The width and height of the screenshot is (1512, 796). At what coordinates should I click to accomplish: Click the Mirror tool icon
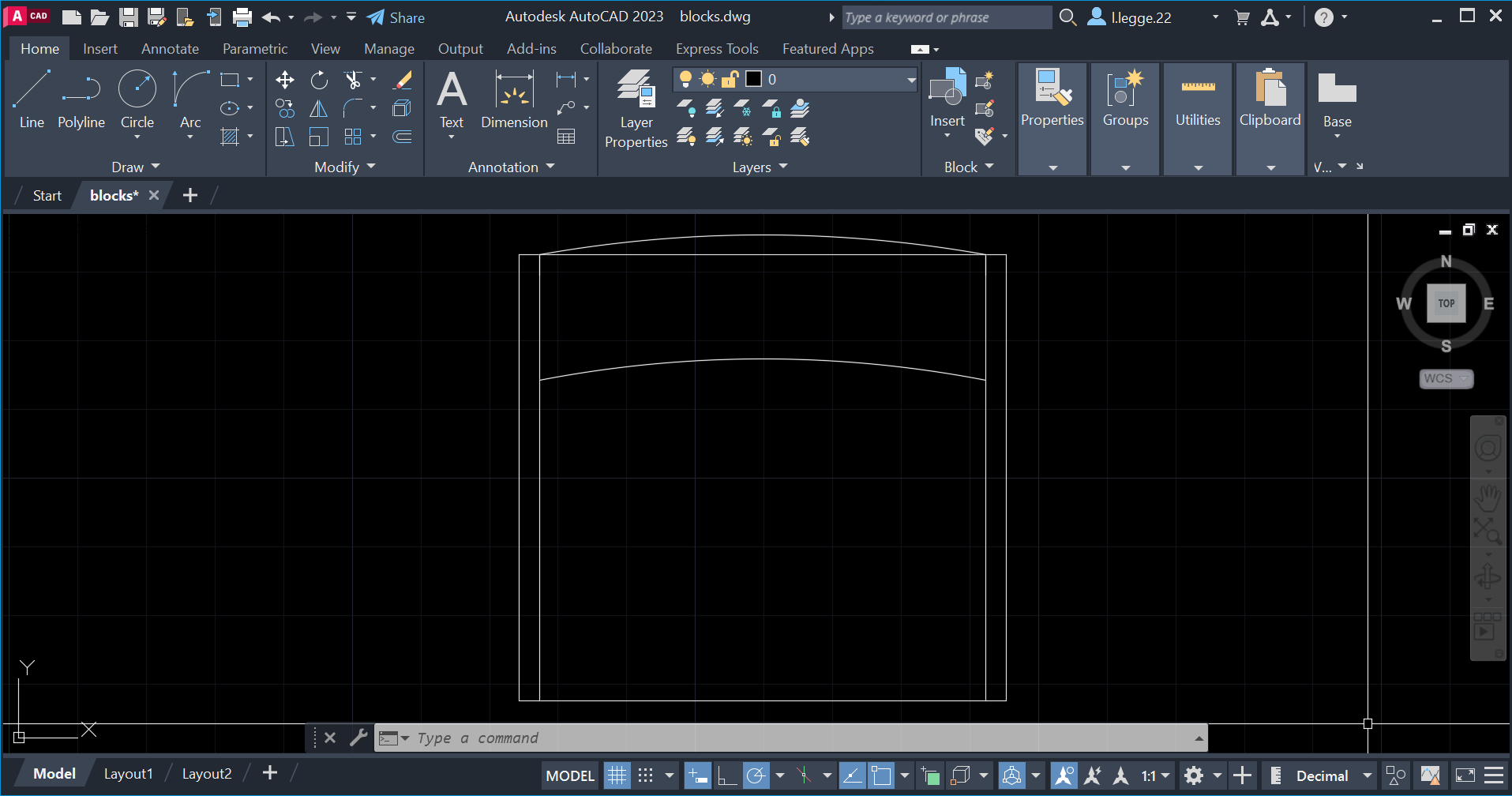tap(319, 108)
